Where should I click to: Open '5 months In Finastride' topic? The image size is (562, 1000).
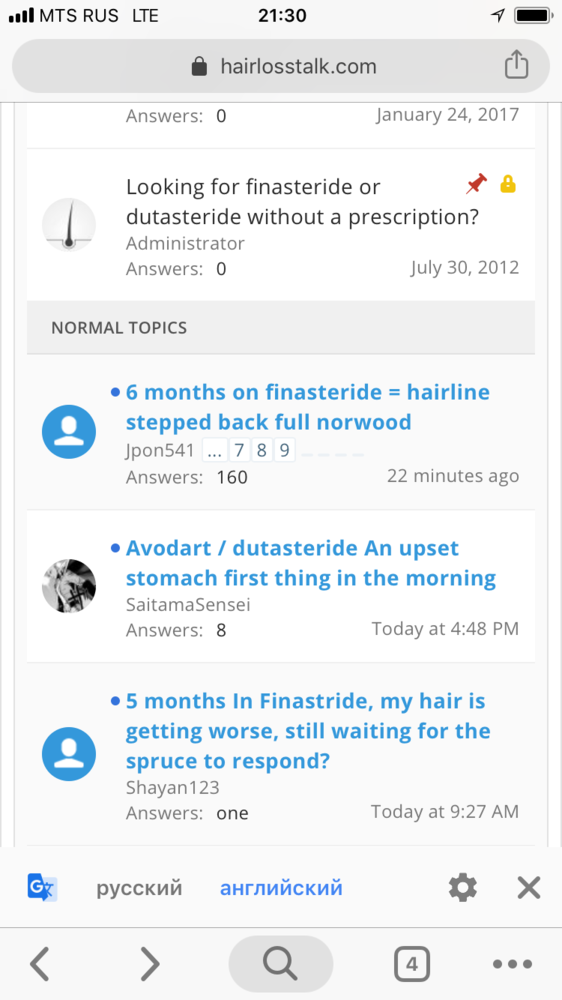pyautogui.click(x=308, y=731)
